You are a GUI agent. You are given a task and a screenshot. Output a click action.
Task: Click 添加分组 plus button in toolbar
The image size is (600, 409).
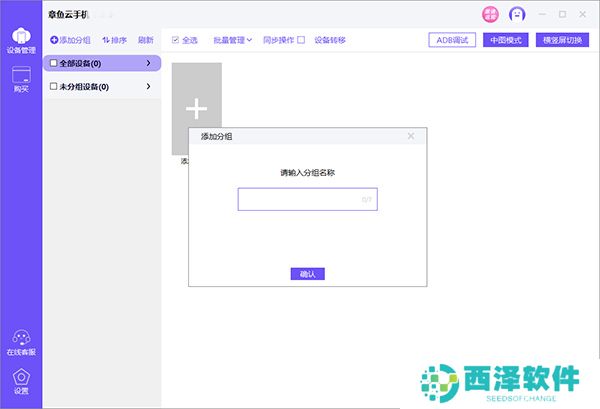point(70,40)
